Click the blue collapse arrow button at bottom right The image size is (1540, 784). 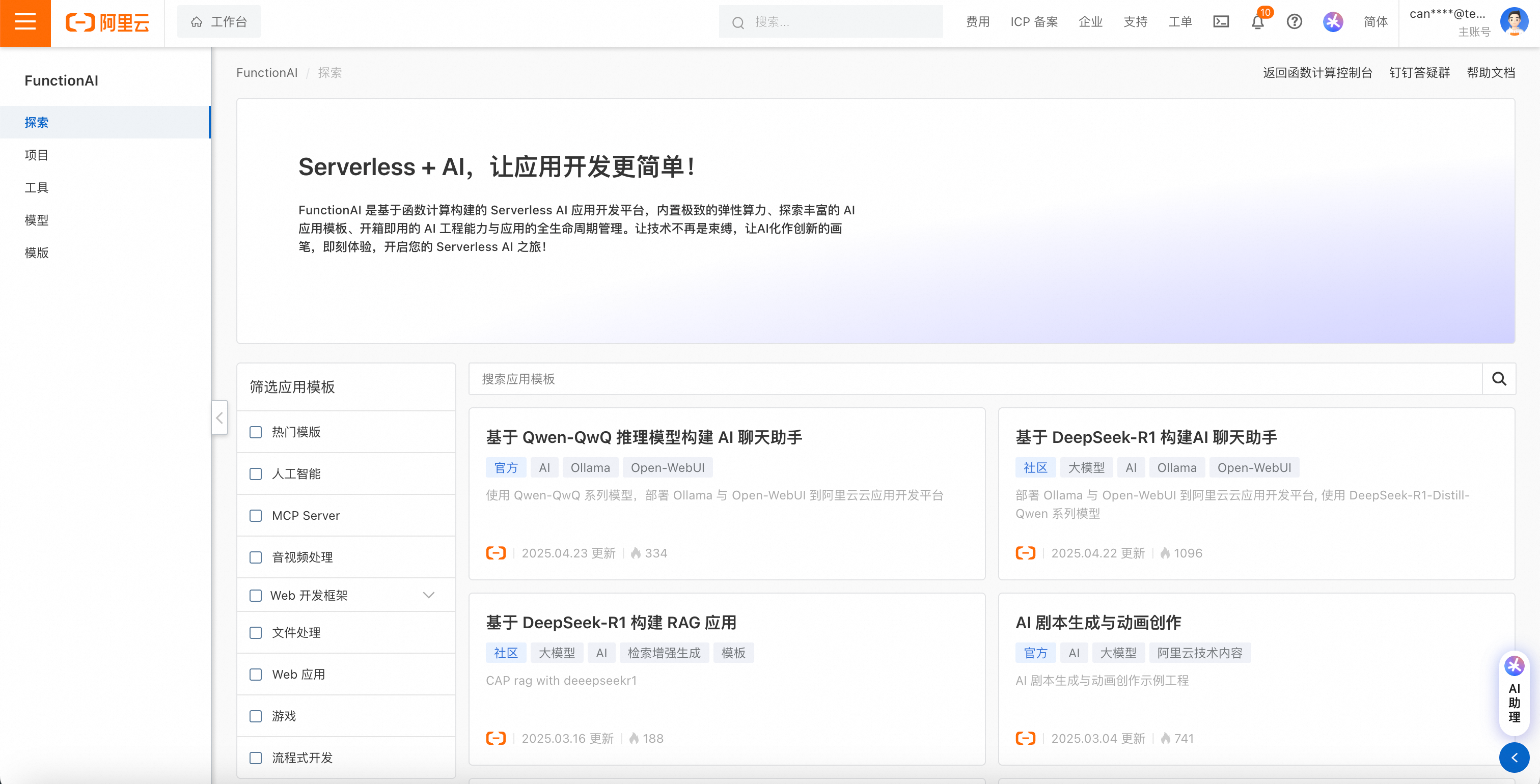(x=1514, y=758)
